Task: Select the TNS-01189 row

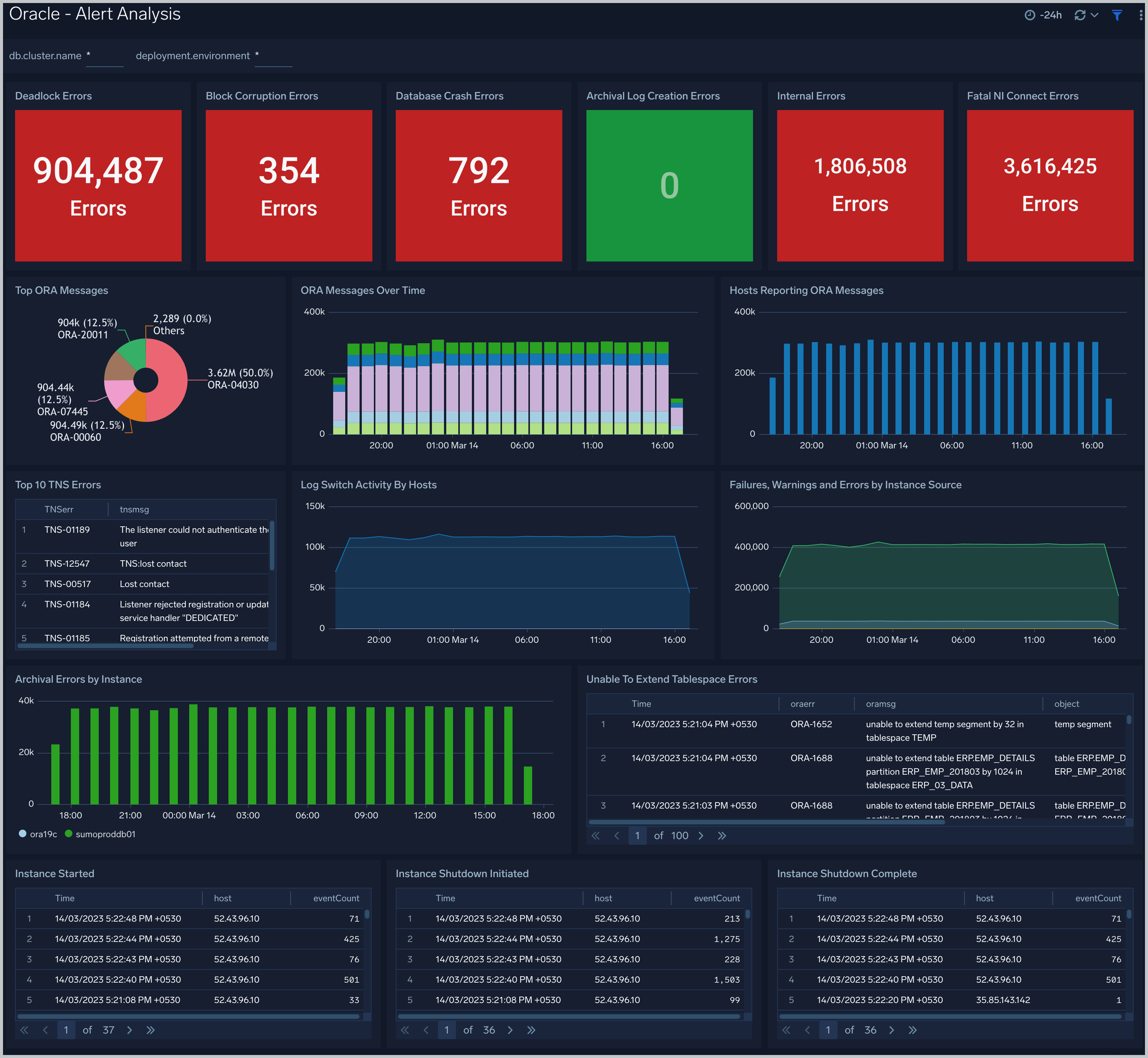Action: coord(141,537)
